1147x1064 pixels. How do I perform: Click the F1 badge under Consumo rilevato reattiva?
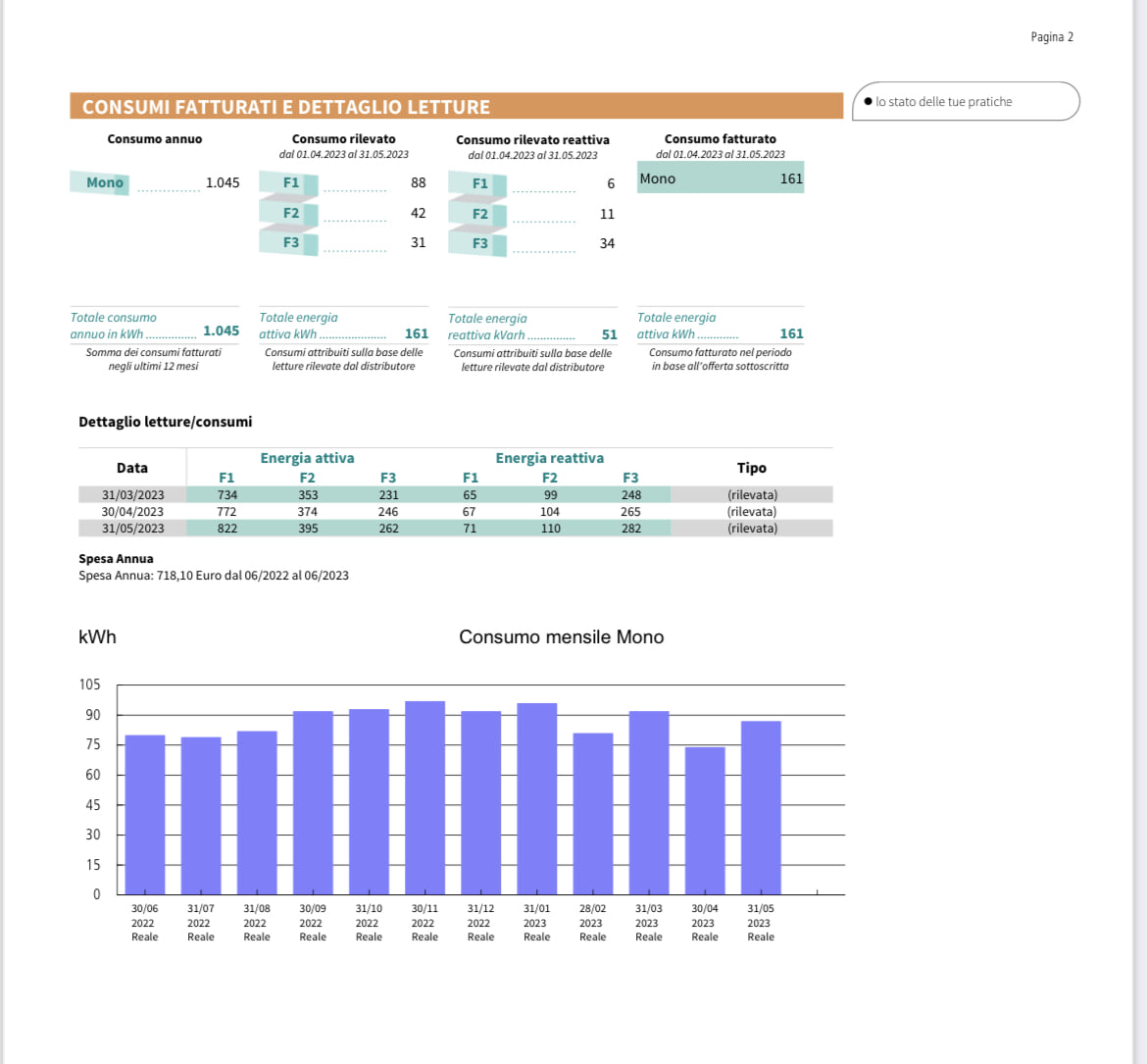[478, 184]
